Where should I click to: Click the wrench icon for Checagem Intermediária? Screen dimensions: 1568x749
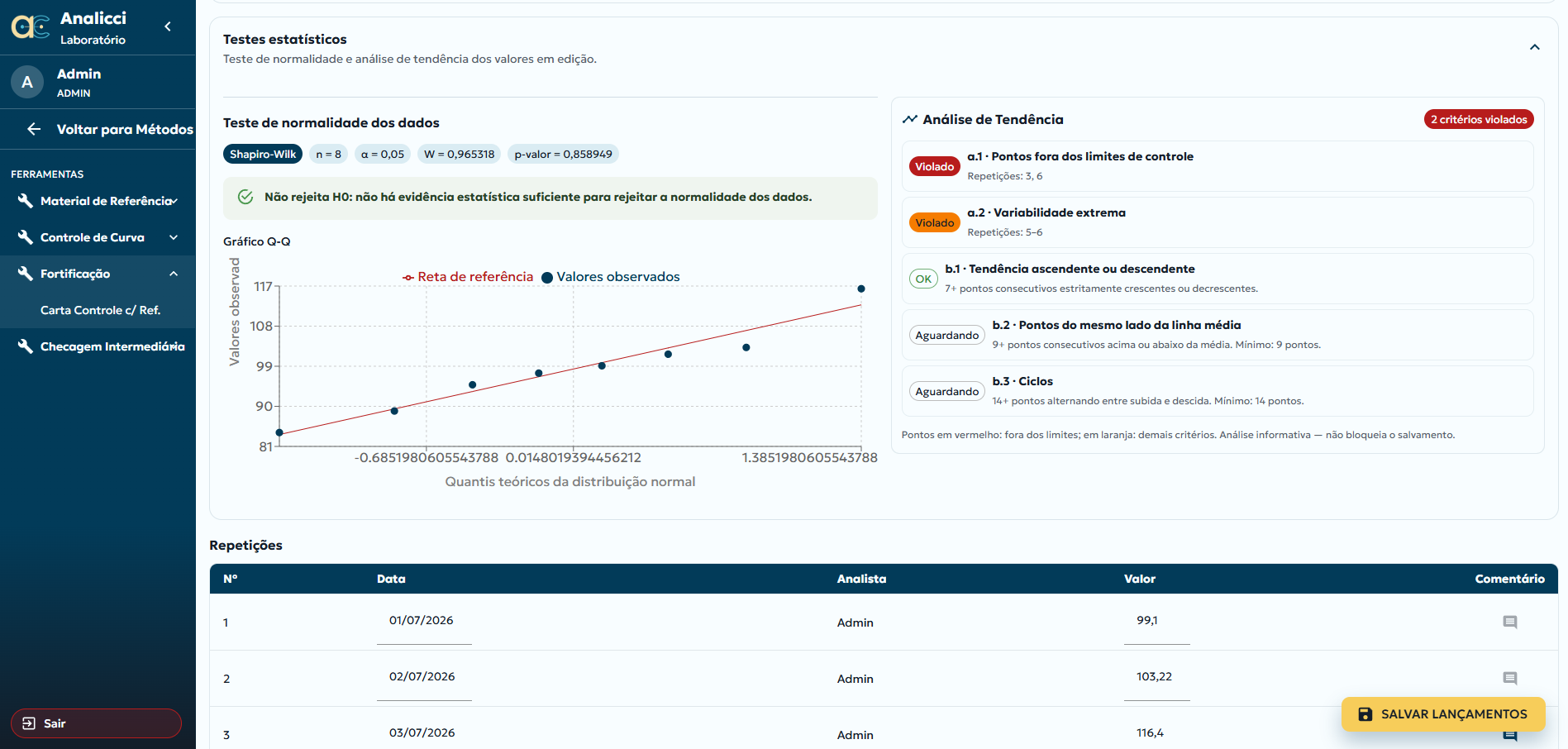[x=26, y=346]
